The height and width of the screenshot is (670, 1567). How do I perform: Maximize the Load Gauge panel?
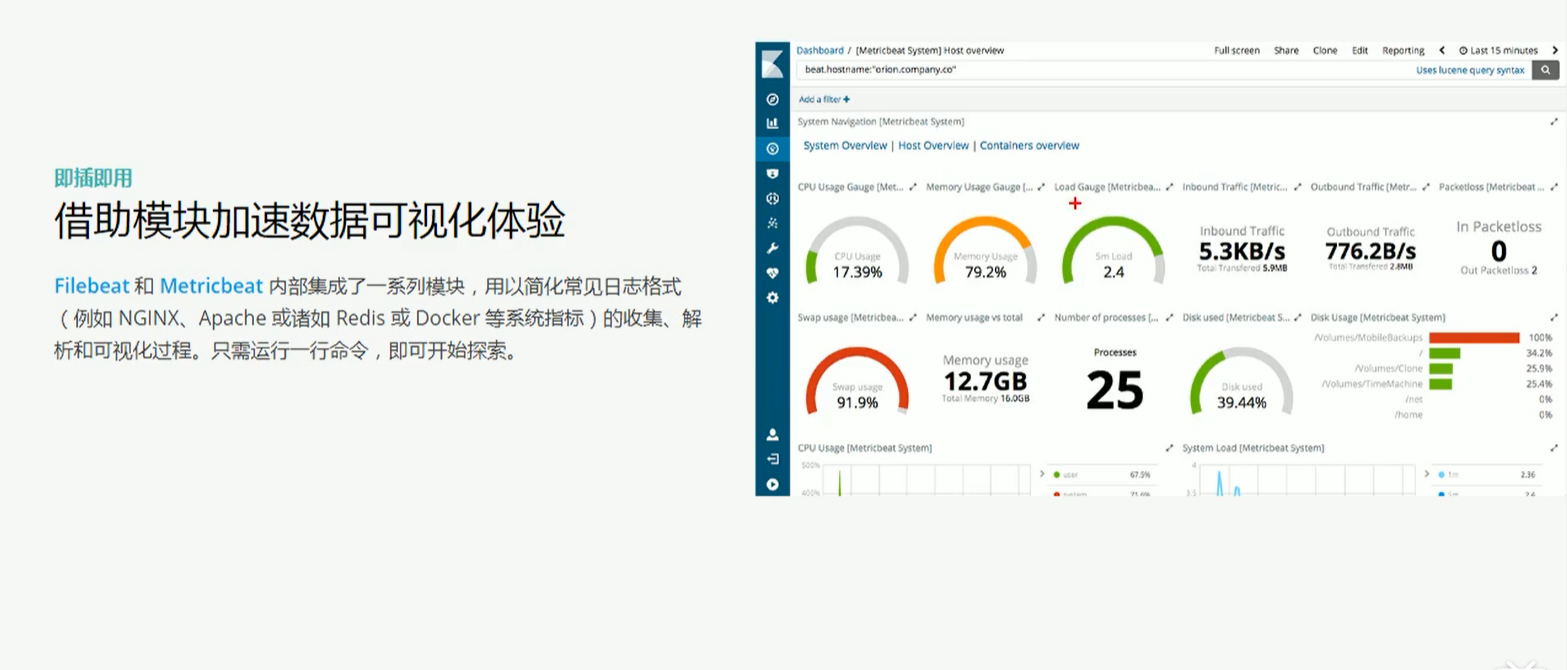click(1169, 187)
